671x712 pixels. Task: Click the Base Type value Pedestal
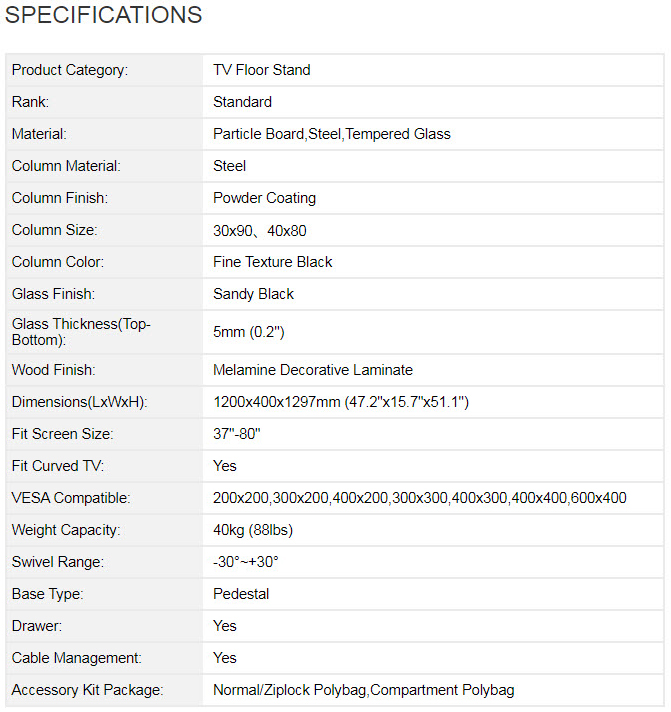[x=241, y=594]
